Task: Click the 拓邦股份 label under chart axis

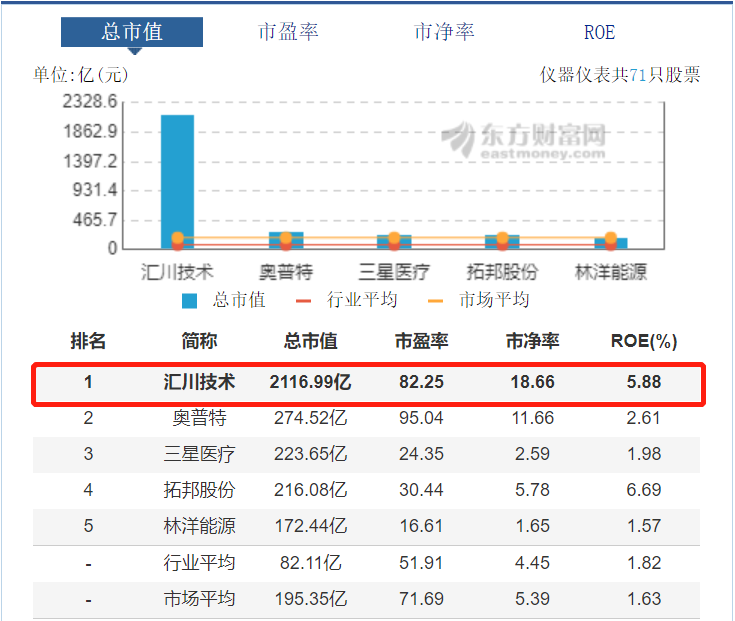Action: tap(502, 272)
